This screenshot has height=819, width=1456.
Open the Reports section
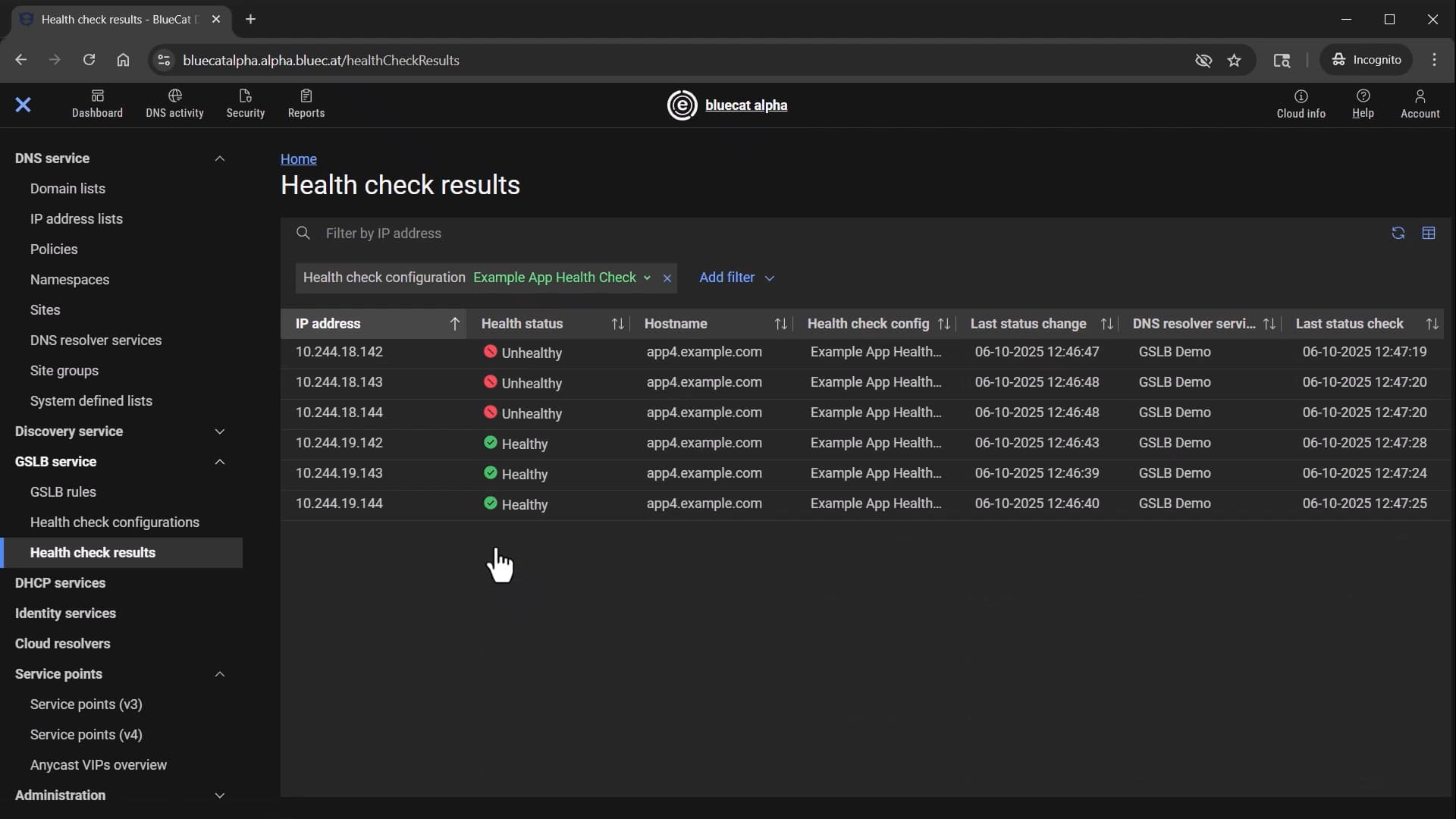[x=306, y=104]
